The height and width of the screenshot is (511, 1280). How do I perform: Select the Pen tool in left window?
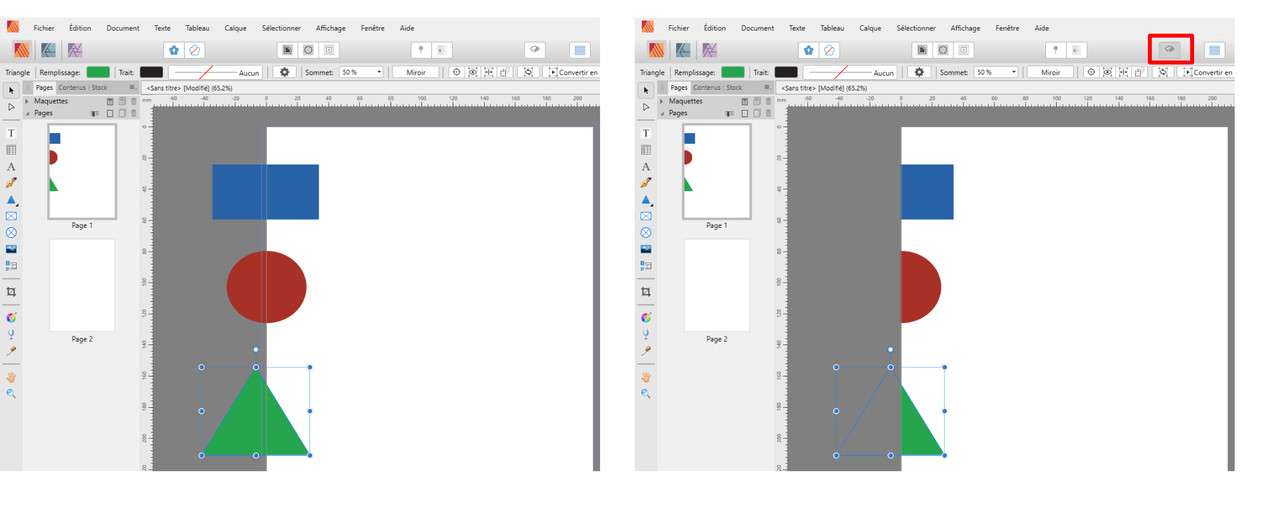[11, 183]
